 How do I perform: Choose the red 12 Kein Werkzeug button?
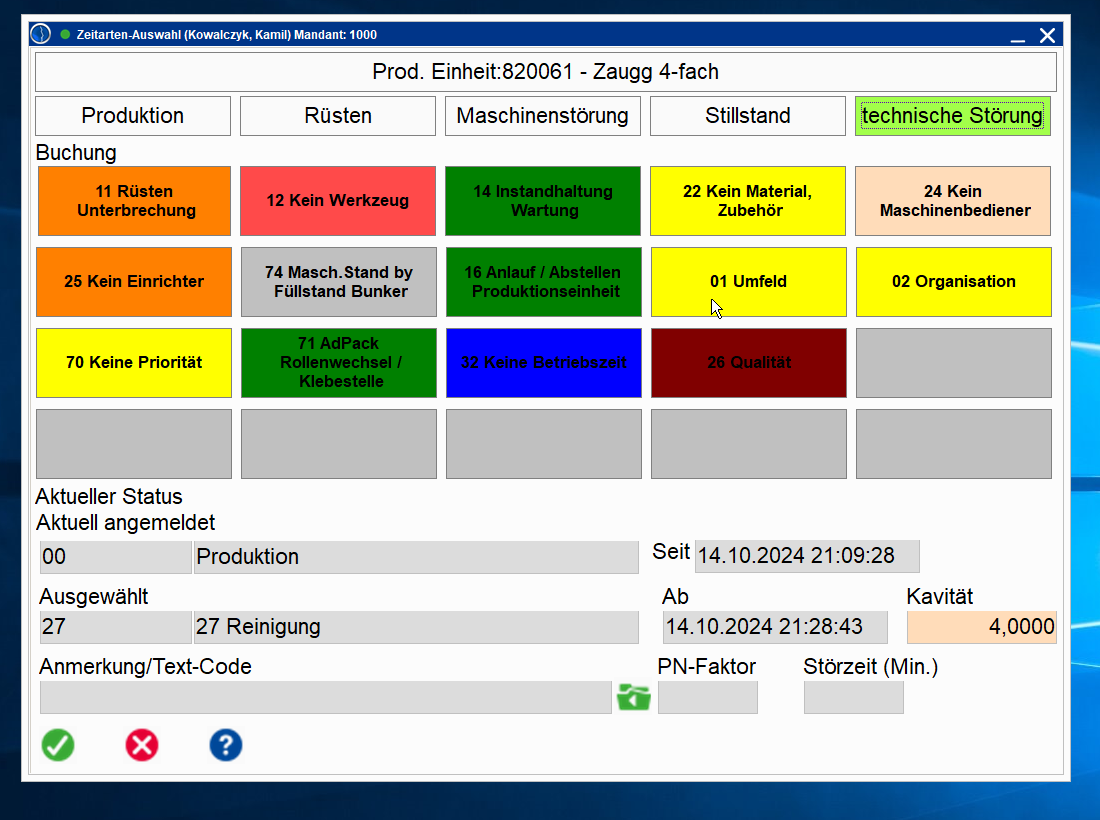(338, 201)
